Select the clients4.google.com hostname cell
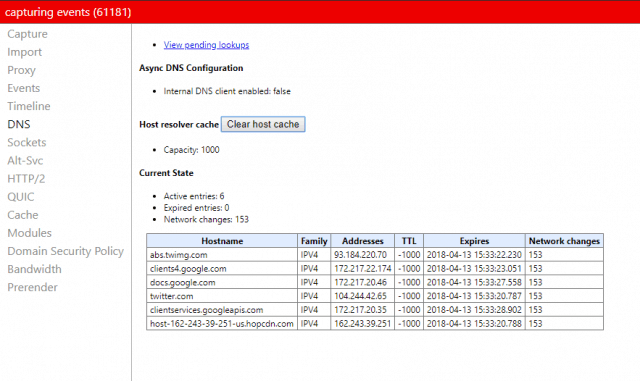This screenshot has width=640, height=381. (222, 269)
